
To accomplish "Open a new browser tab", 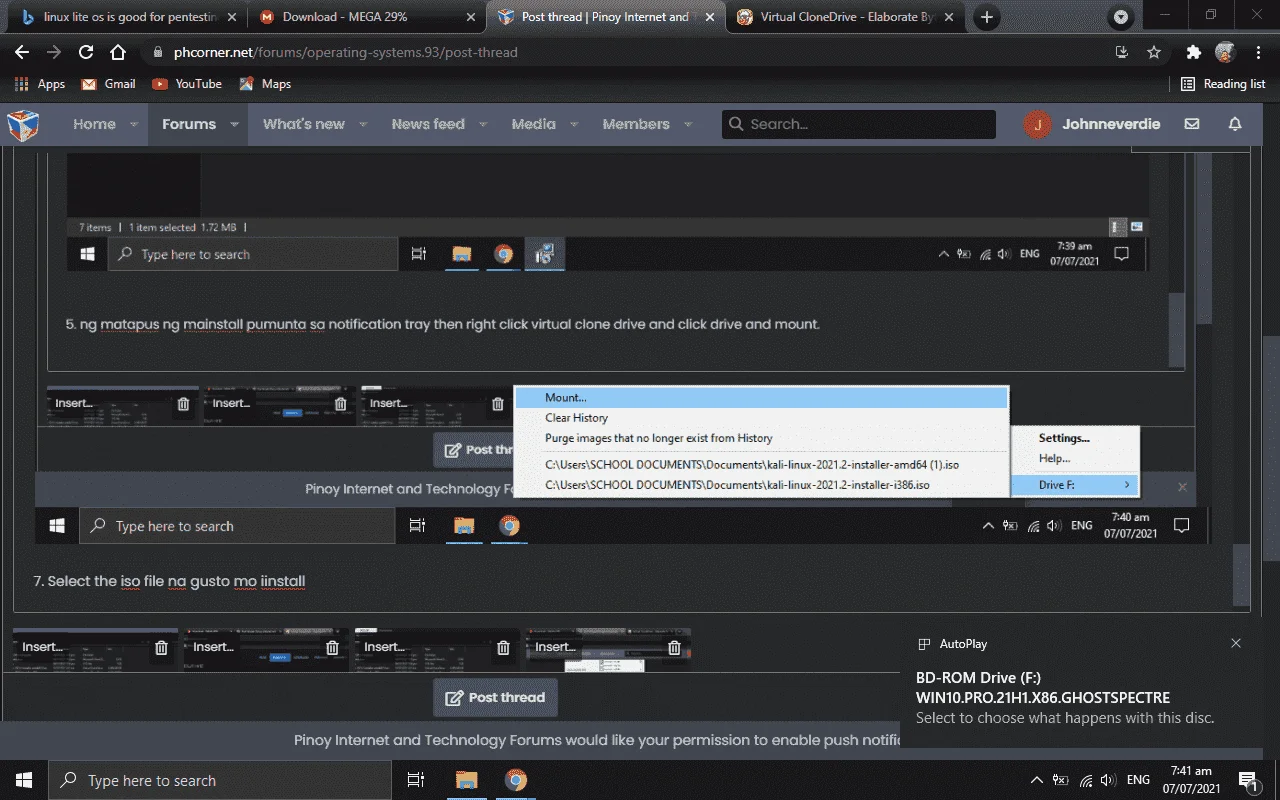I will [987, 17].
